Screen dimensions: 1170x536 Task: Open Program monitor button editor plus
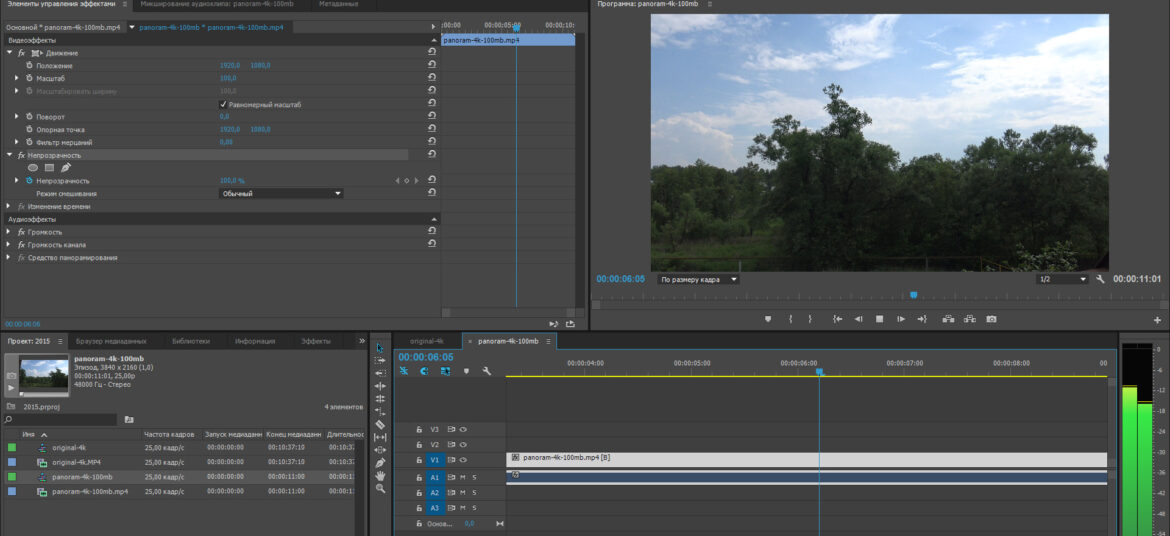tap(1157, 320)
